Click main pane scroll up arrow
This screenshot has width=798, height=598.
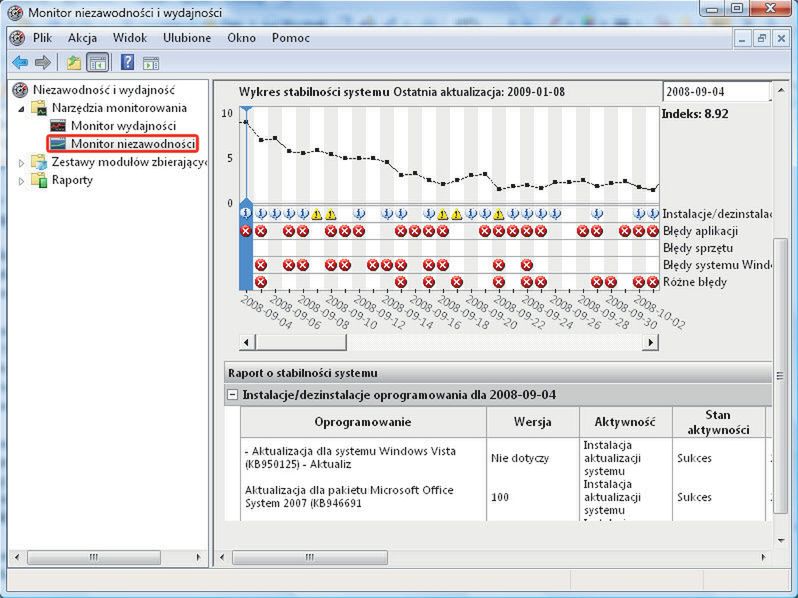tap(780, 91)
